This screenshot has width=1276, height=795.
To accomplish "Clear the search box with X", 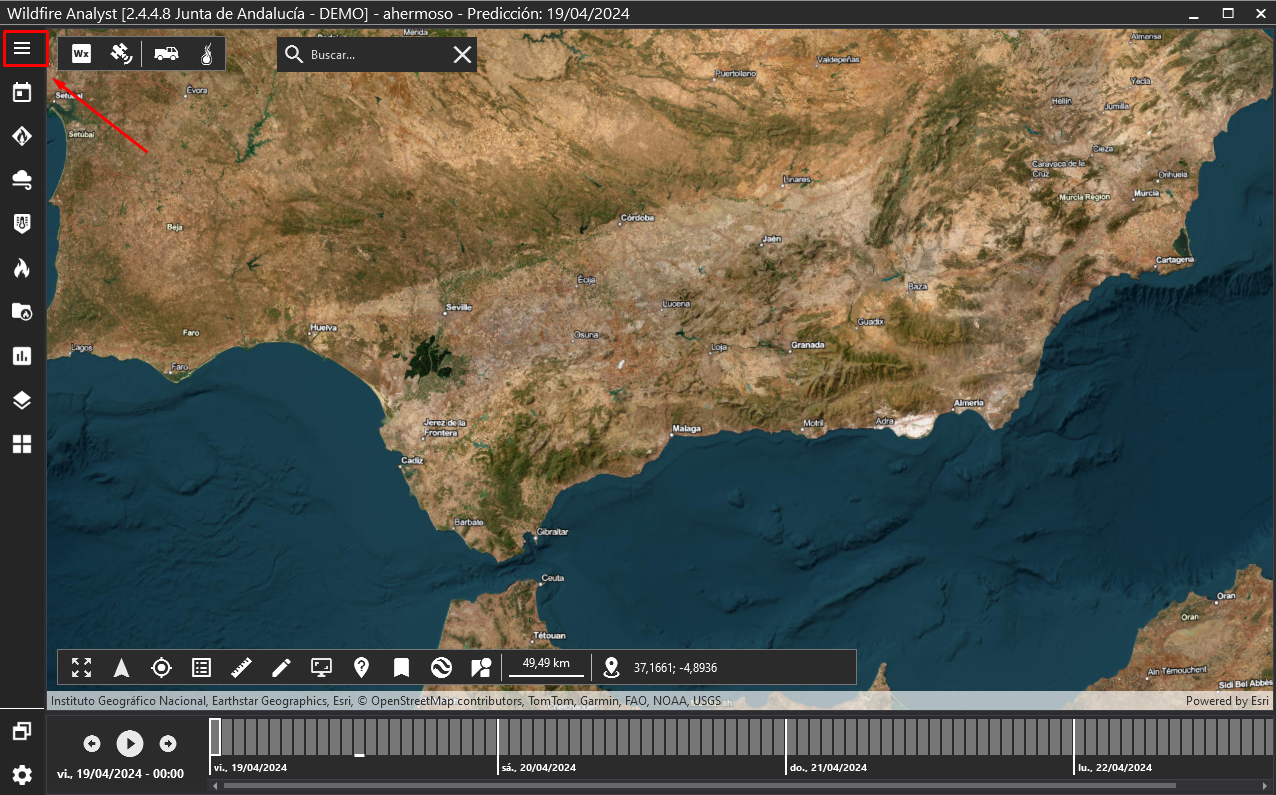I will [x=462, y=55].
